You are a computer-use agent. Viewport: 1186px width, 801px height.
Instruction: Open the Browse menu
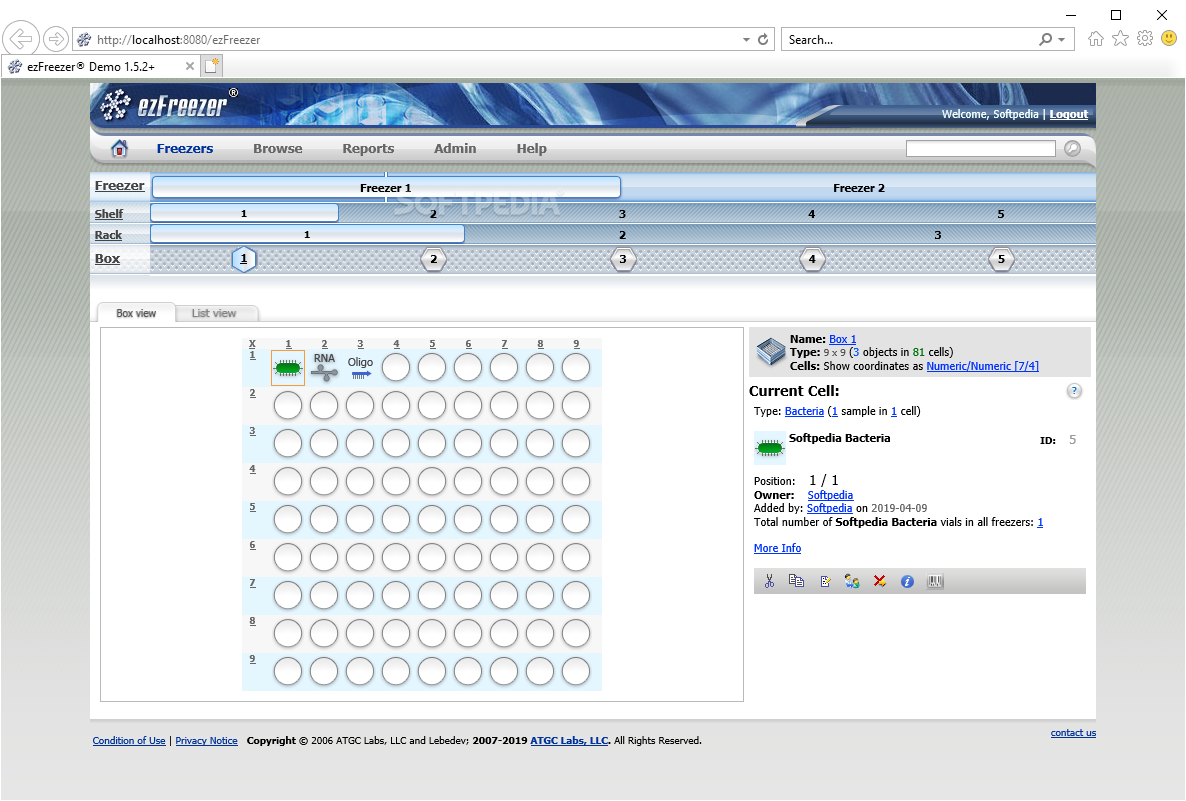tap(278, 148)
